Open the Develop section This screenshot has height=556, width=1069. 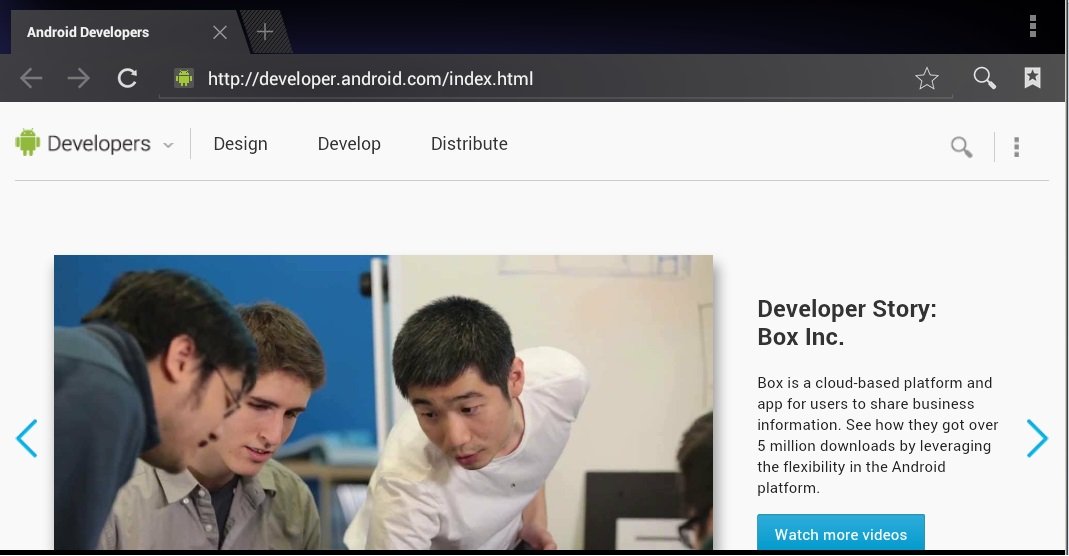click(x=349, y=144)
